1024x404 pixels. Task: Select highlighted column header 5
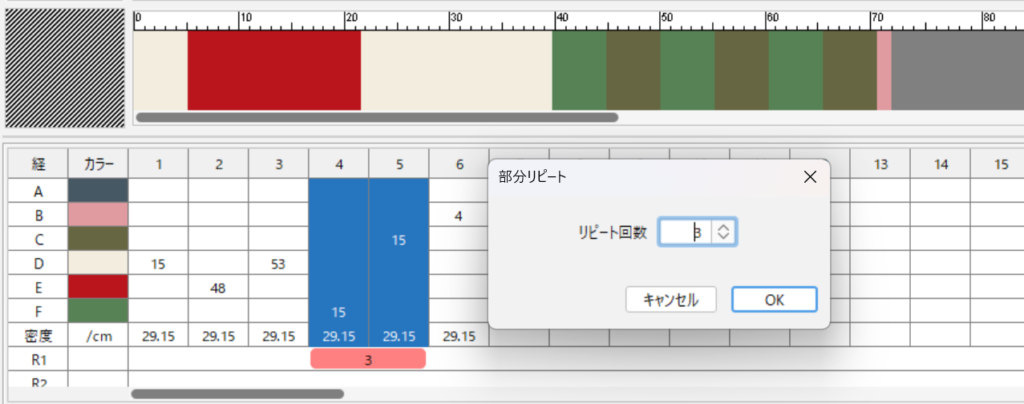click(398, 164)
